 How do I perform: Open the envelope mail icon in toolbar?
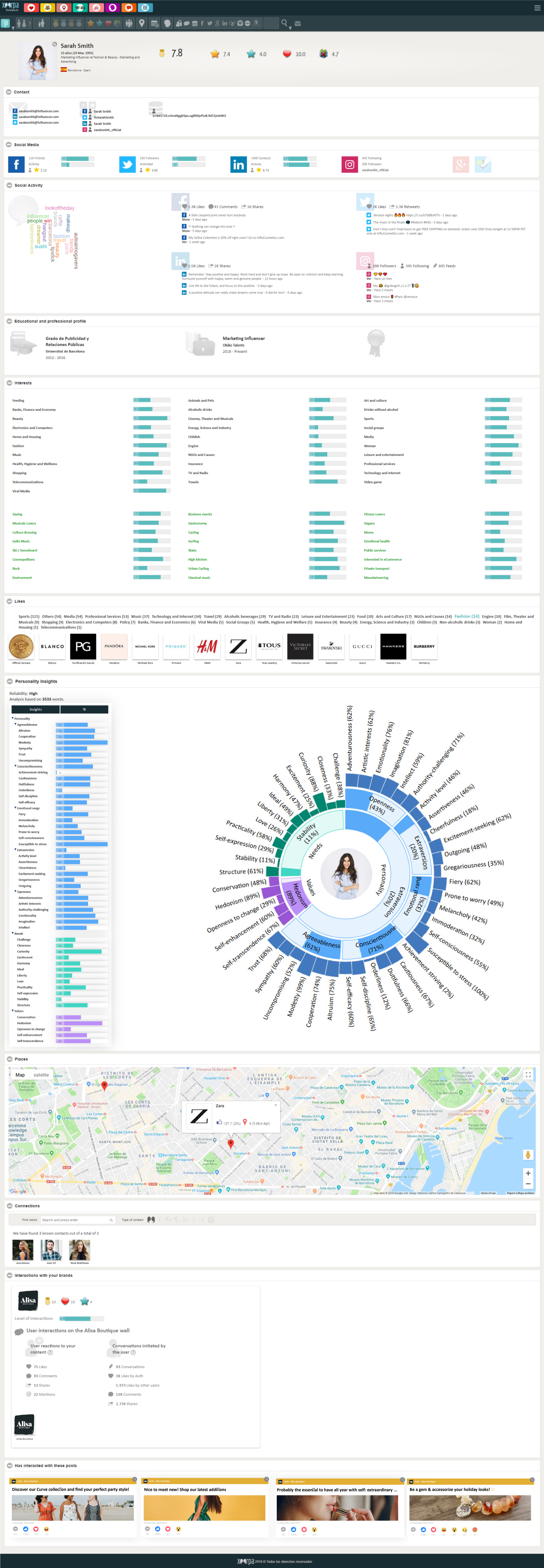tap(298, 24)
